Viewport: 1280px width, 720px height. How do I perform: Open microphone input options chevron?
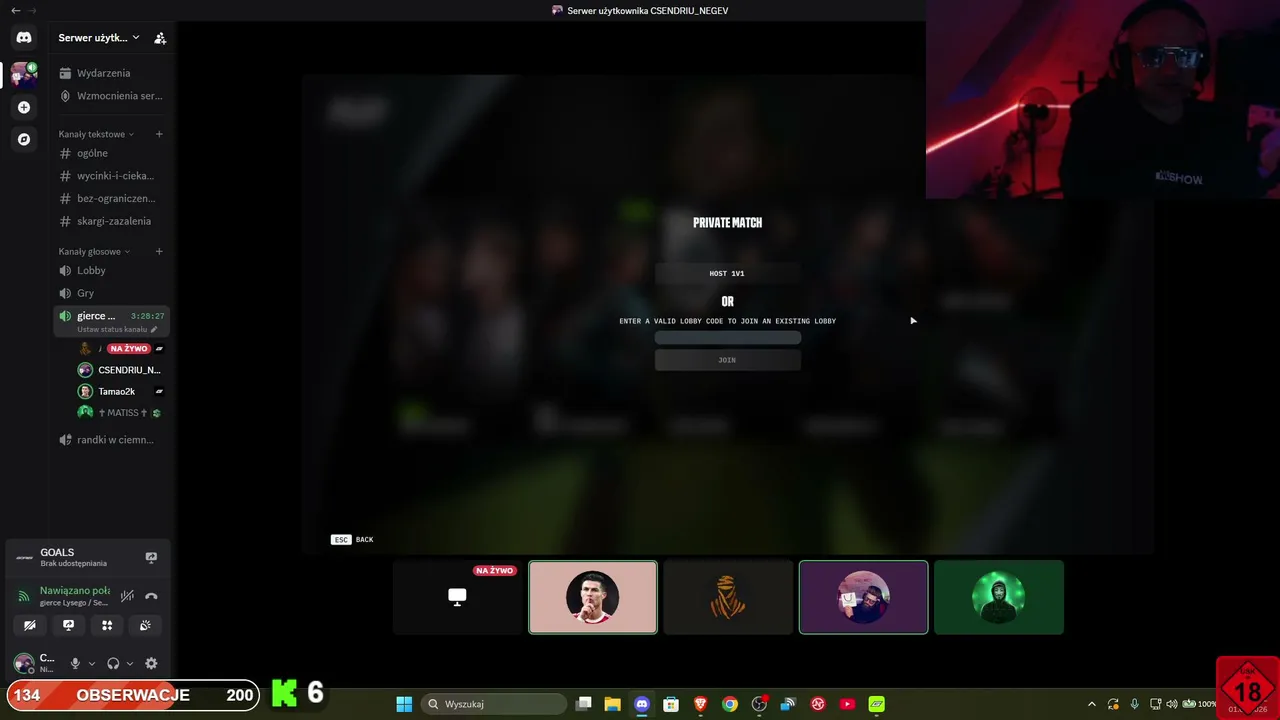(x=92, y=663)
